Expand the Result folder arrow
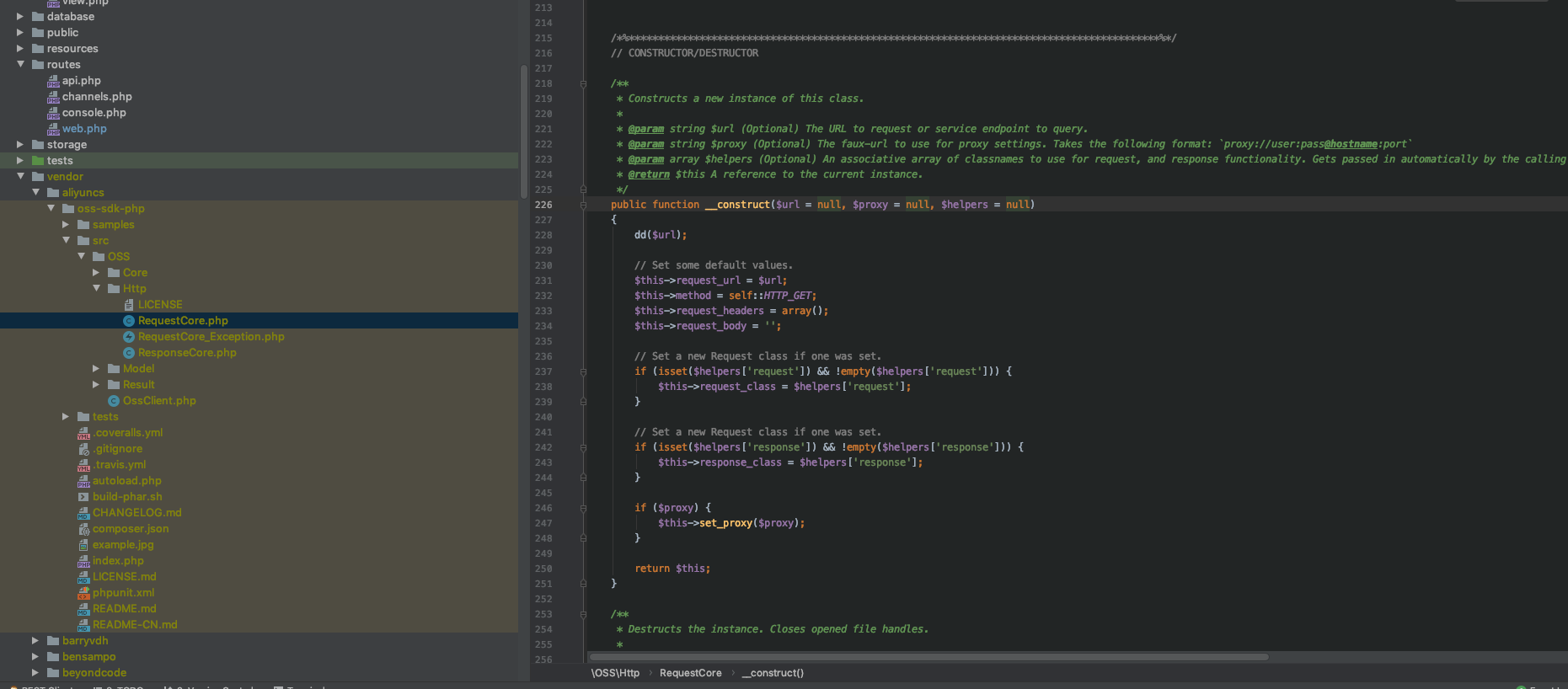Screen dimensions: 1568x689 [96, 385]
